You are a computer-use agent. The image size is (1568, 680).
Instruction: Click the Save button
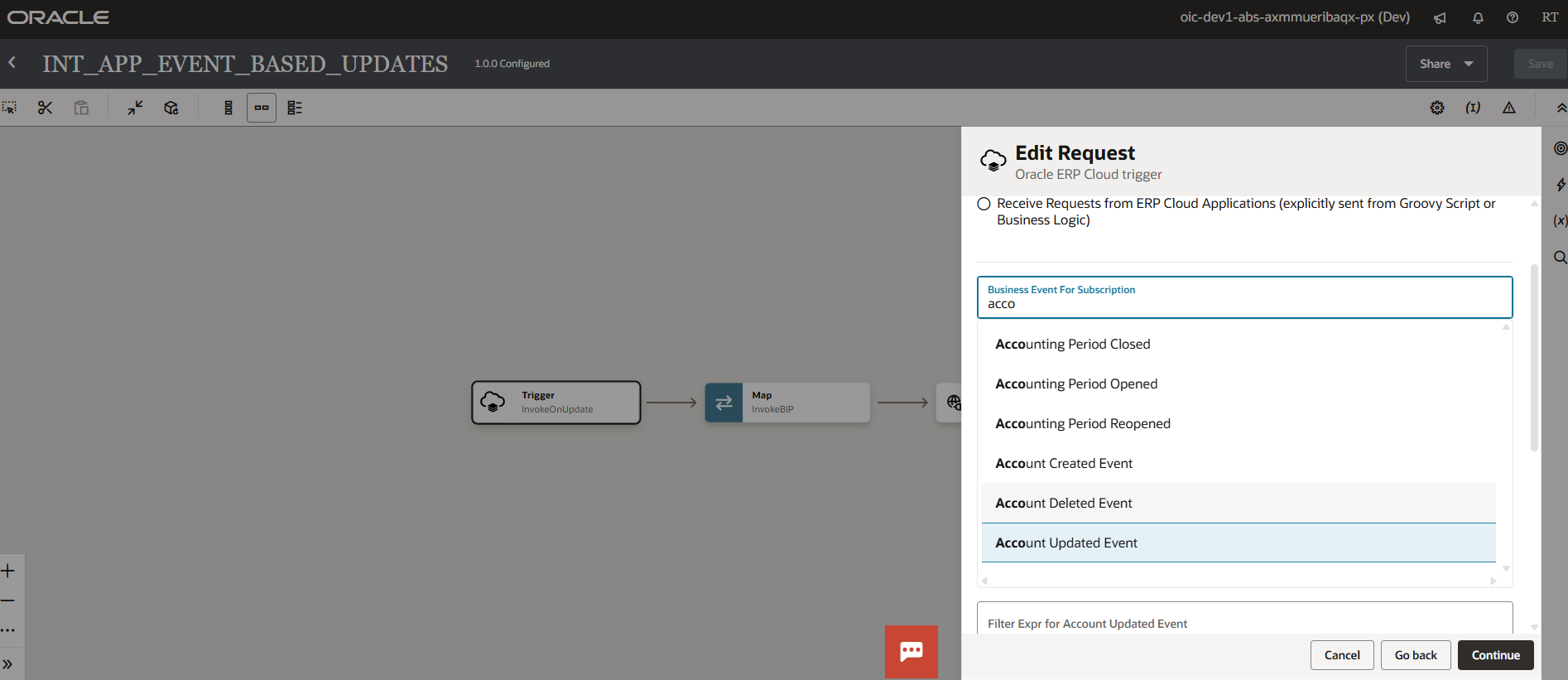point(1540,64)
